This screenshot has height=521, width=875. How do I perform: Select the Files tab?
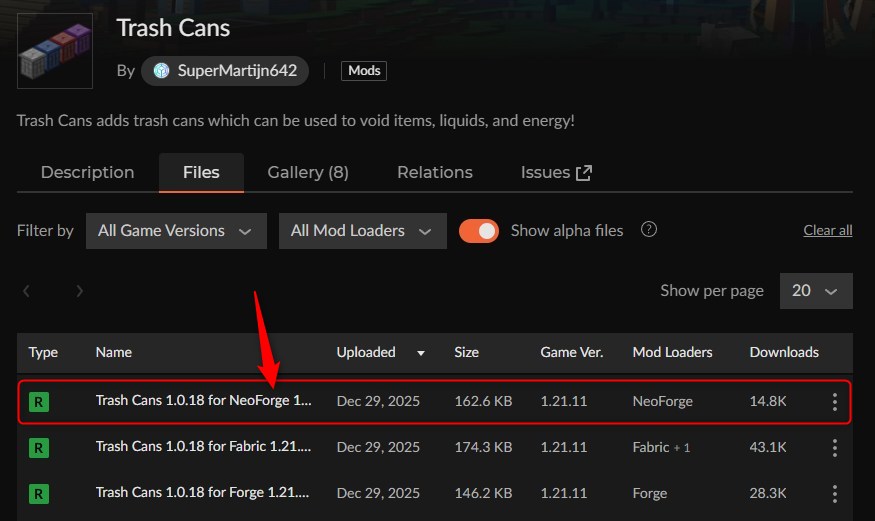tap(201, 172)
